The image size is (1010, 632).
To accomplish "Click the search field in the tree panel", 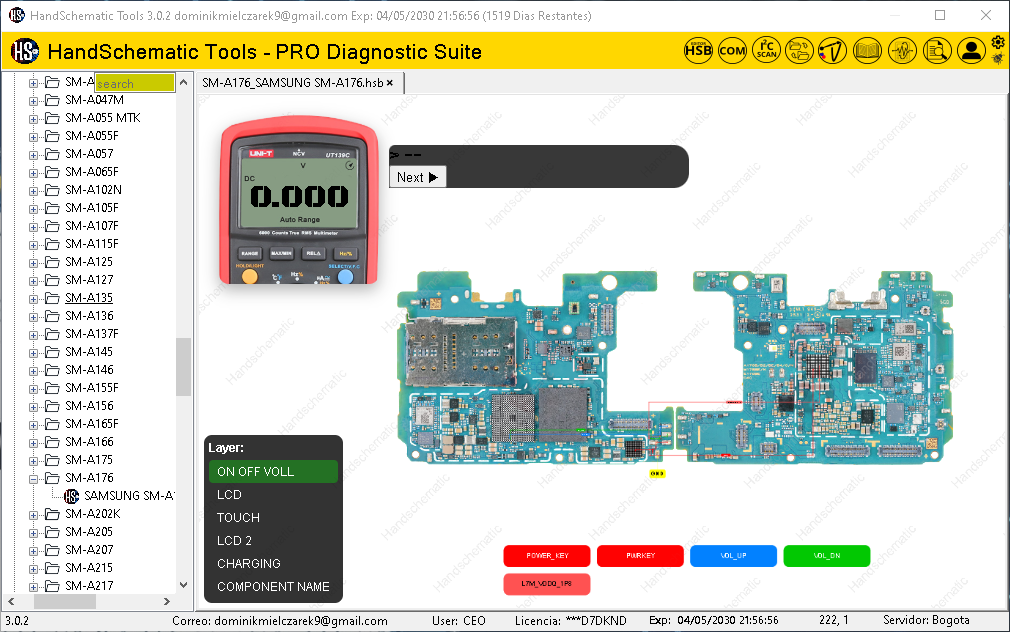I will (135, 83).
